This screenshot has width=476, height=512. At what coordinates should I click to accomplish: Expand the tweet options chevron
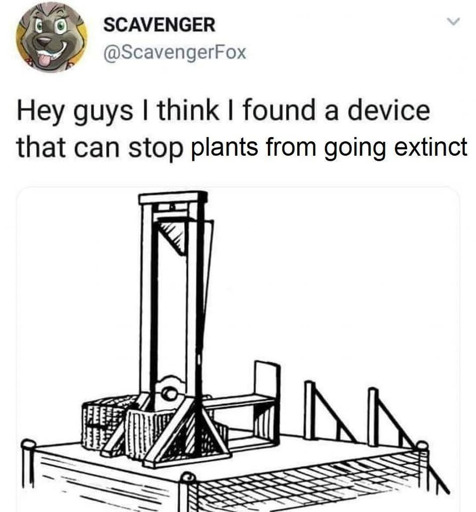tap(453, 22)
